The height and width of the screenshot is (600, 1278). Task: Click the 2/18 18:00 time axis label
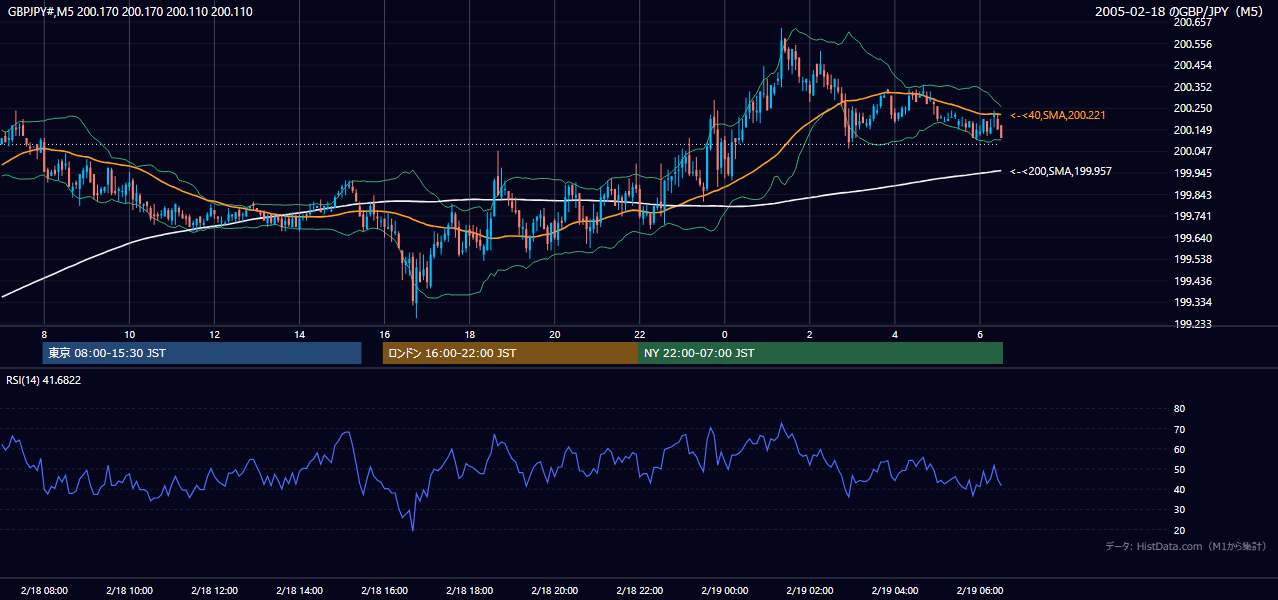[469, 590]
